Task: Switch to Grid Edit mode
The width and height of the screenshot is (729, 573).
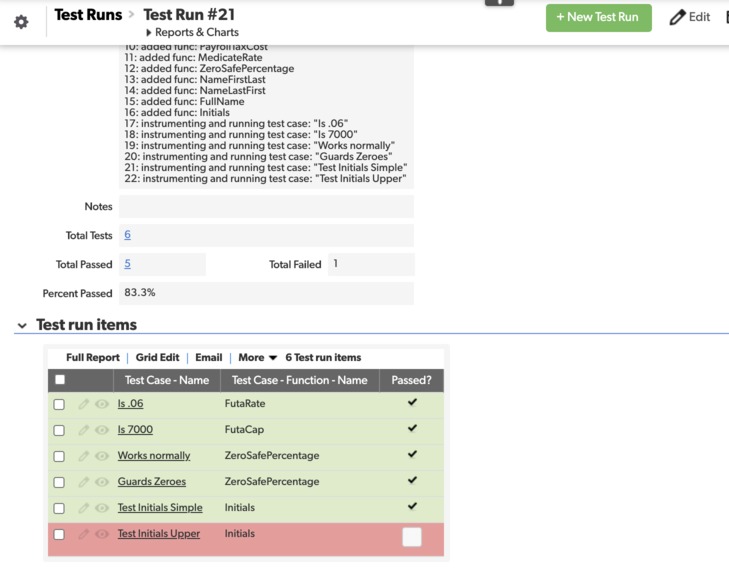Action: (x=157, y=357)
